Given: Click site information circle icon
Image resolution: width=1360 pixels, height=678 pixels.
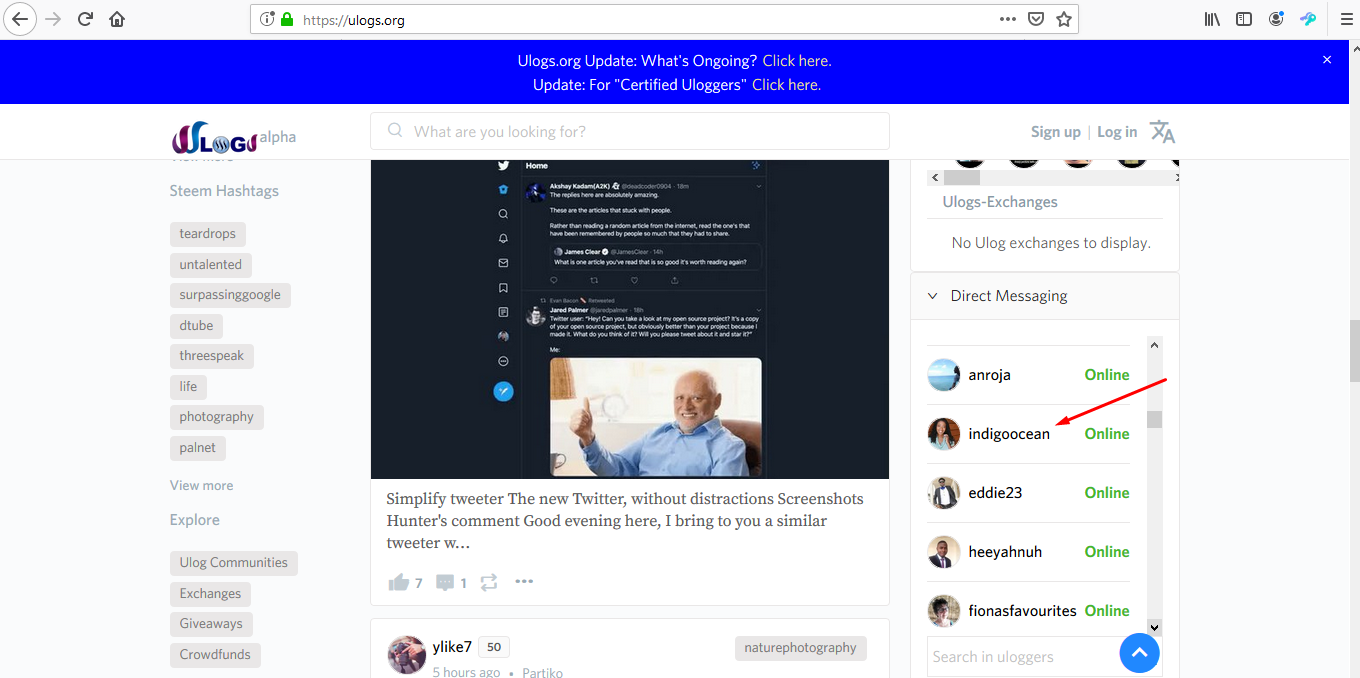Looking at the screenshot, I should (x=267, y=19).
